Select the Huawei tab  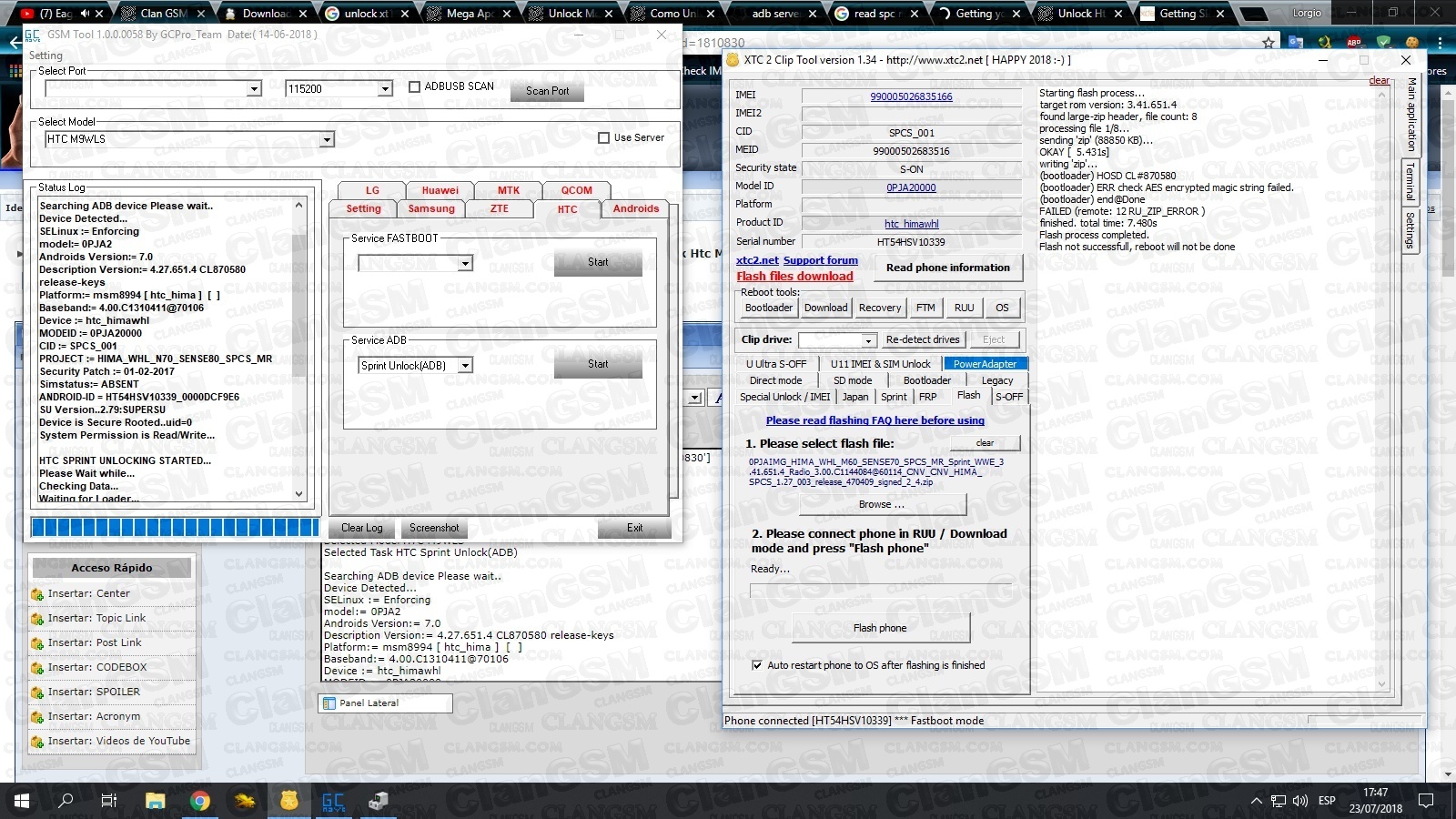(x=440, y=190)
